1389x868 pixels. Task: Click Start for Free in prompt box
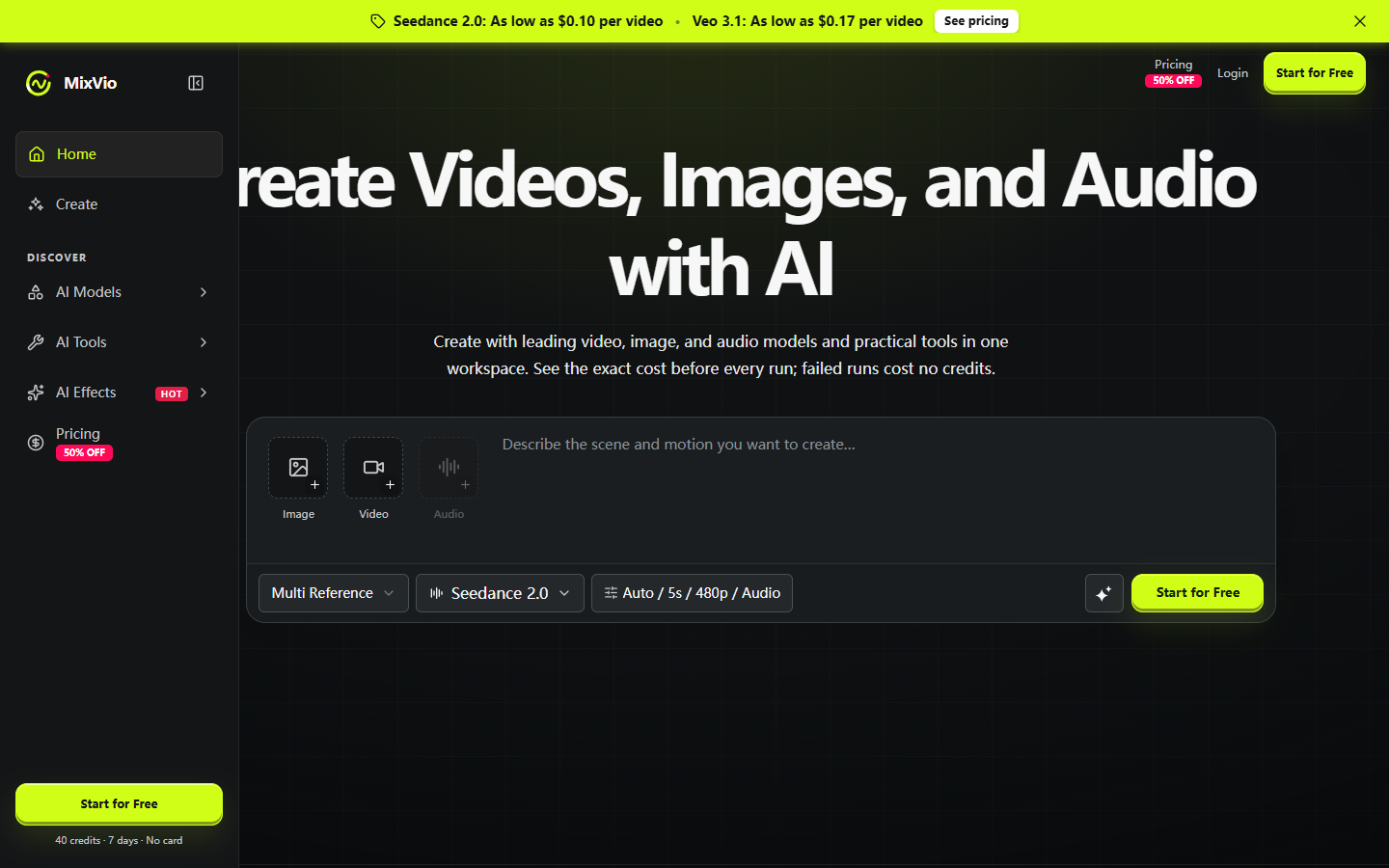(x=1197, y=592)
